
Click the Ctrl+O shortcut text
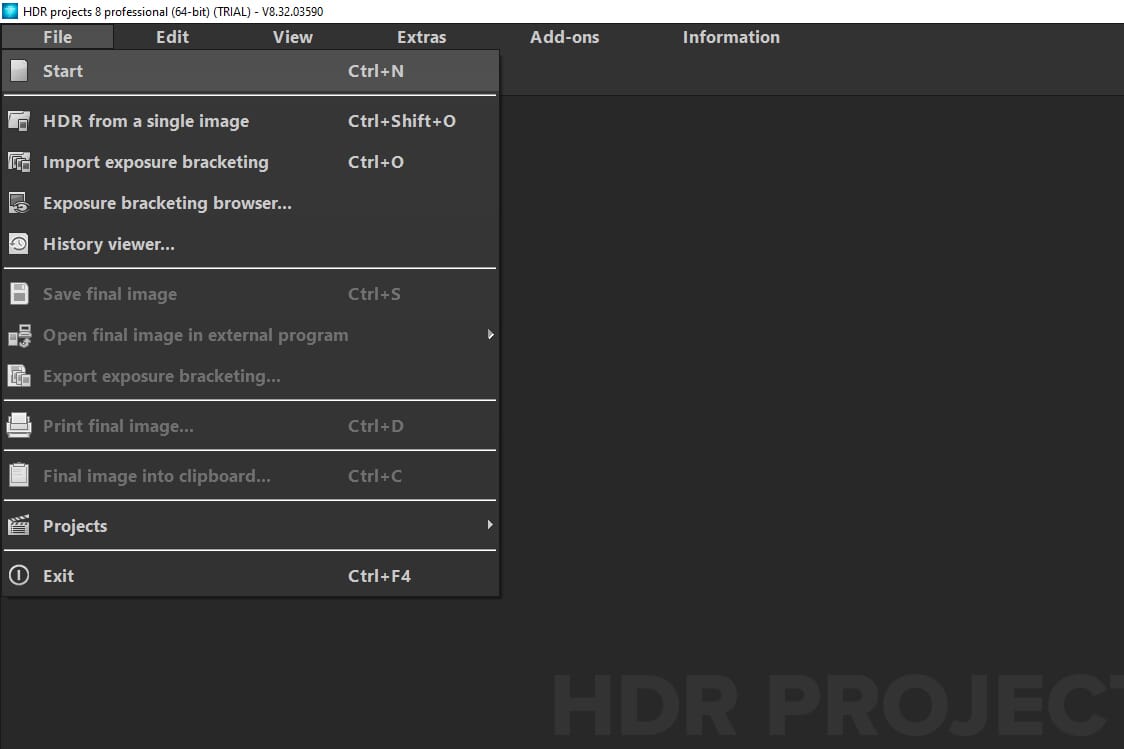point(376,162)
